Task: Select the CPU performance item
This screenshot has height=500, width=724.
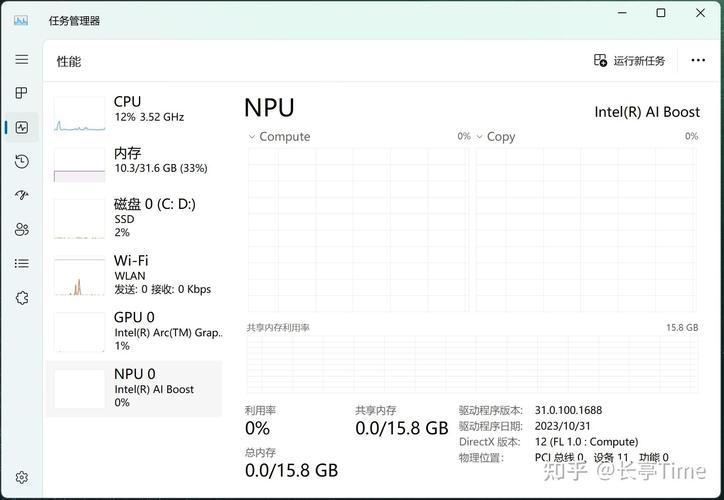Action: (x=134, y=114)
